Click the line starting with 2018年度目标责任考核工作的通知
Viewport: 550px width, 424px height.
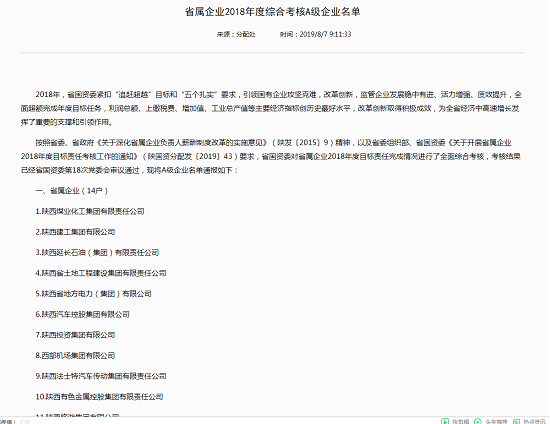[x=270, y=156]
